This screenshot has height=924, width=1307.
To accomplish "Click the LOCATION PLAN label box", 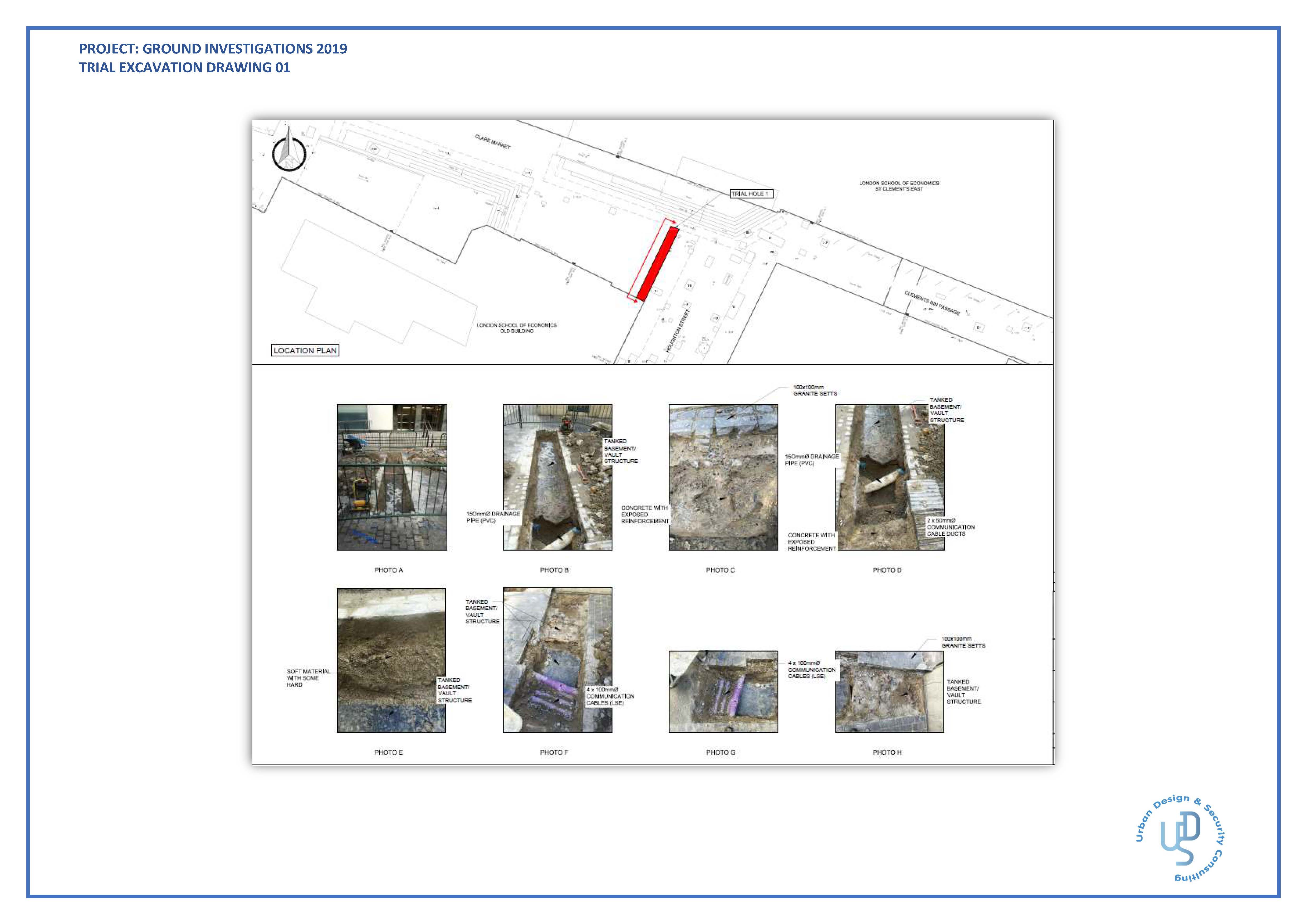I will pos(305,351).
